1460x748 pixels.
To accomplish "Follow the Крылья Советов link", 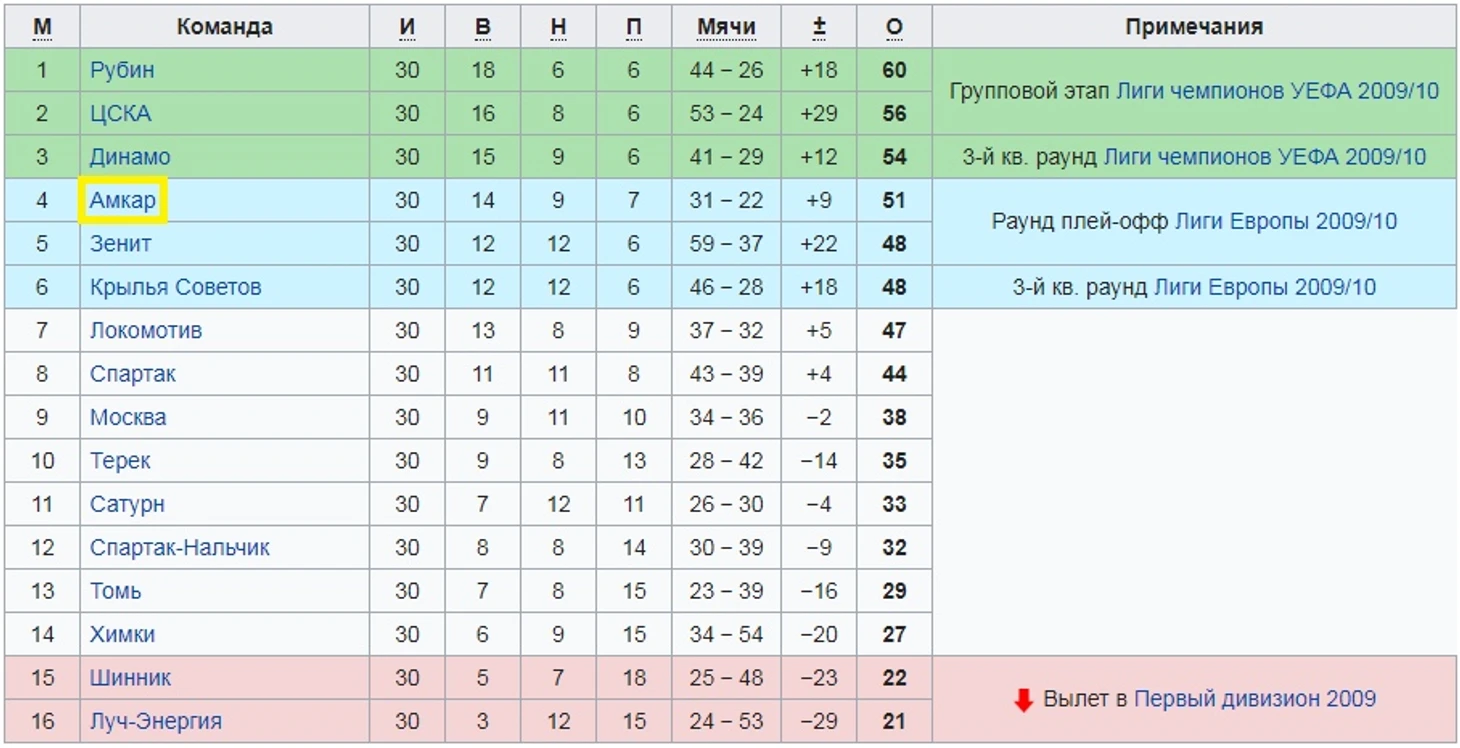I will point(175,287).
